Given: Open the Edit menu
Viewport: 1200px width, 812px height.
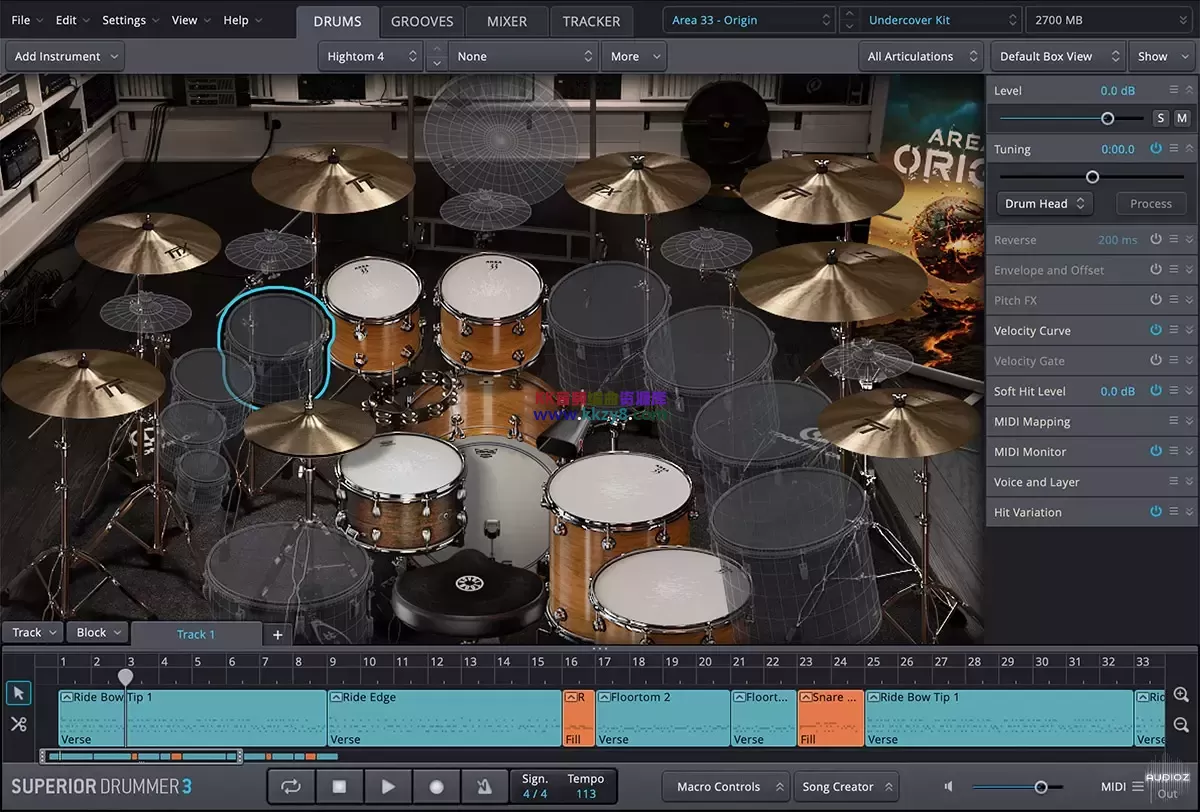Looking at the screenshot, I should [73, 20].
